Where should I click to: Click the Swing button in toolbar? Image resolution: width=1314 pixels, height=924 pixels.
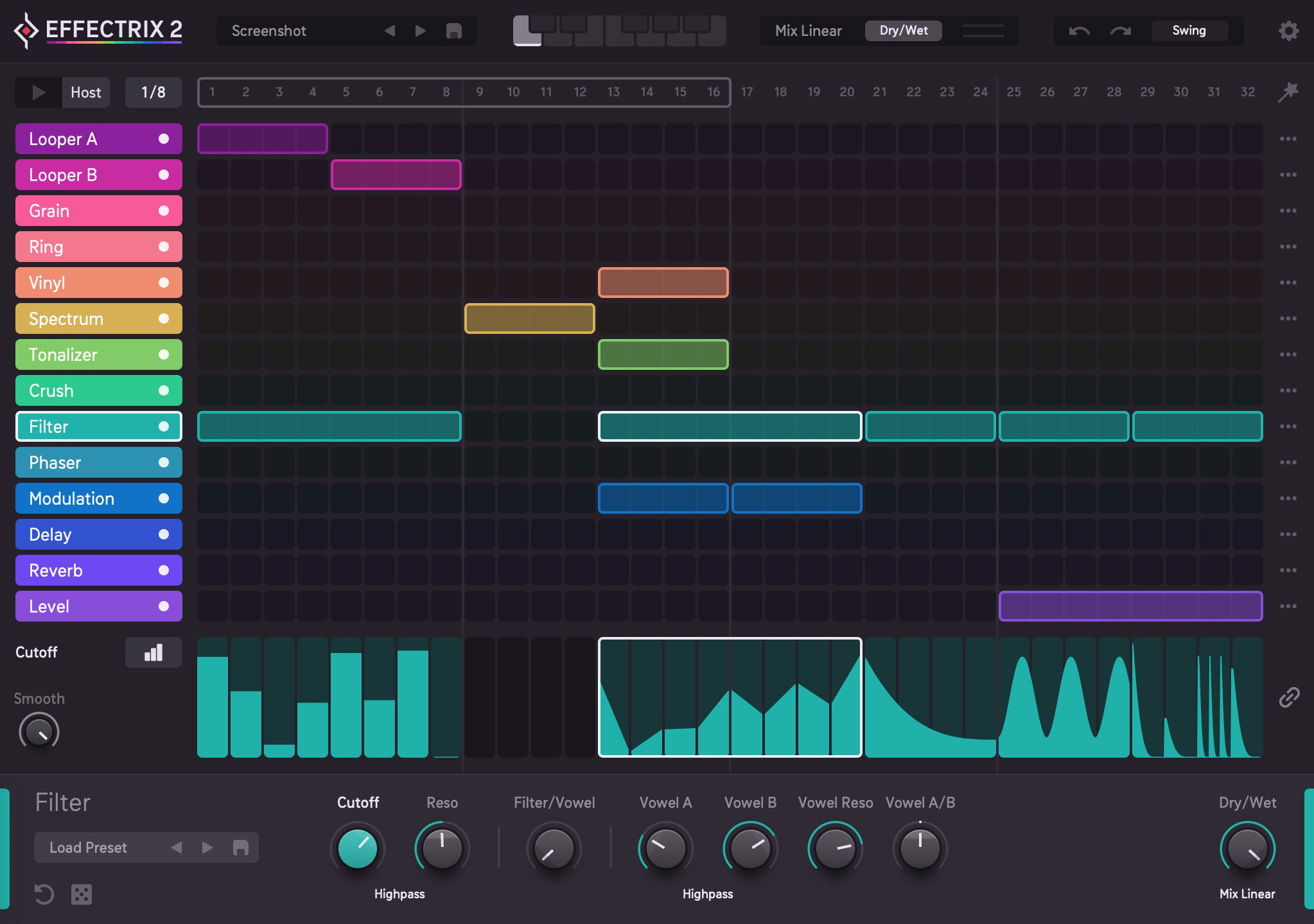point(1190,31)
